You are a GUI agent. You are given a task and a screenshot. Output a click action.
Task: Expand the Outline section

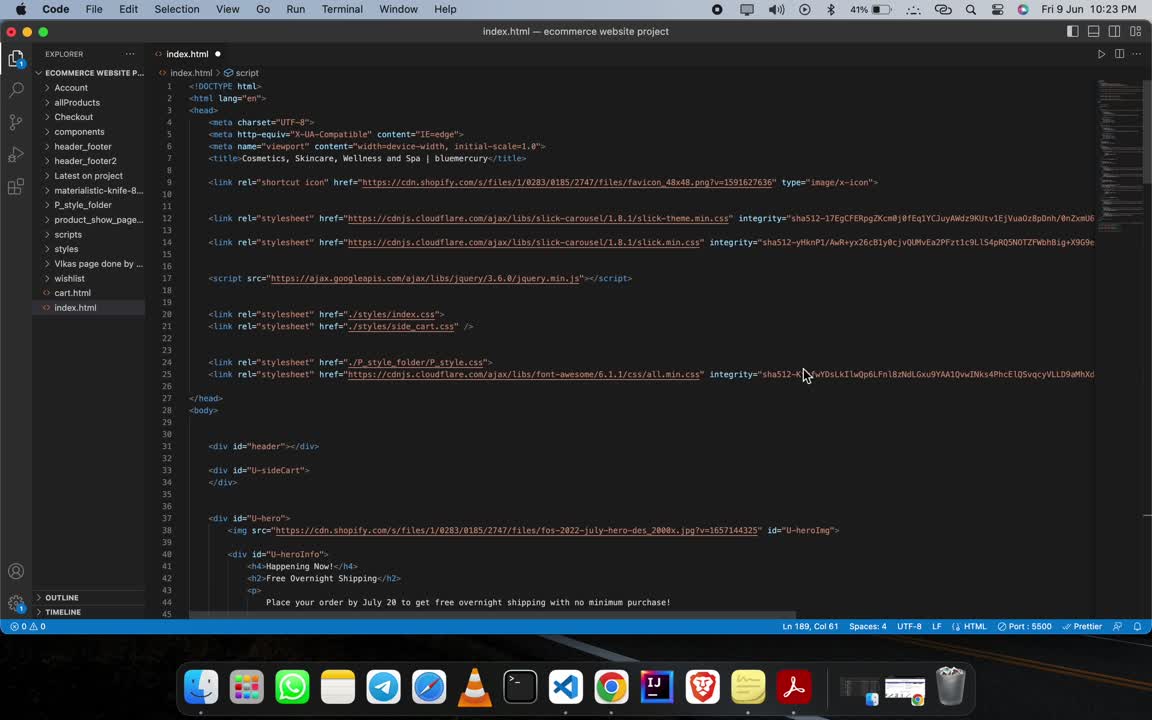[x=62, y=598]
